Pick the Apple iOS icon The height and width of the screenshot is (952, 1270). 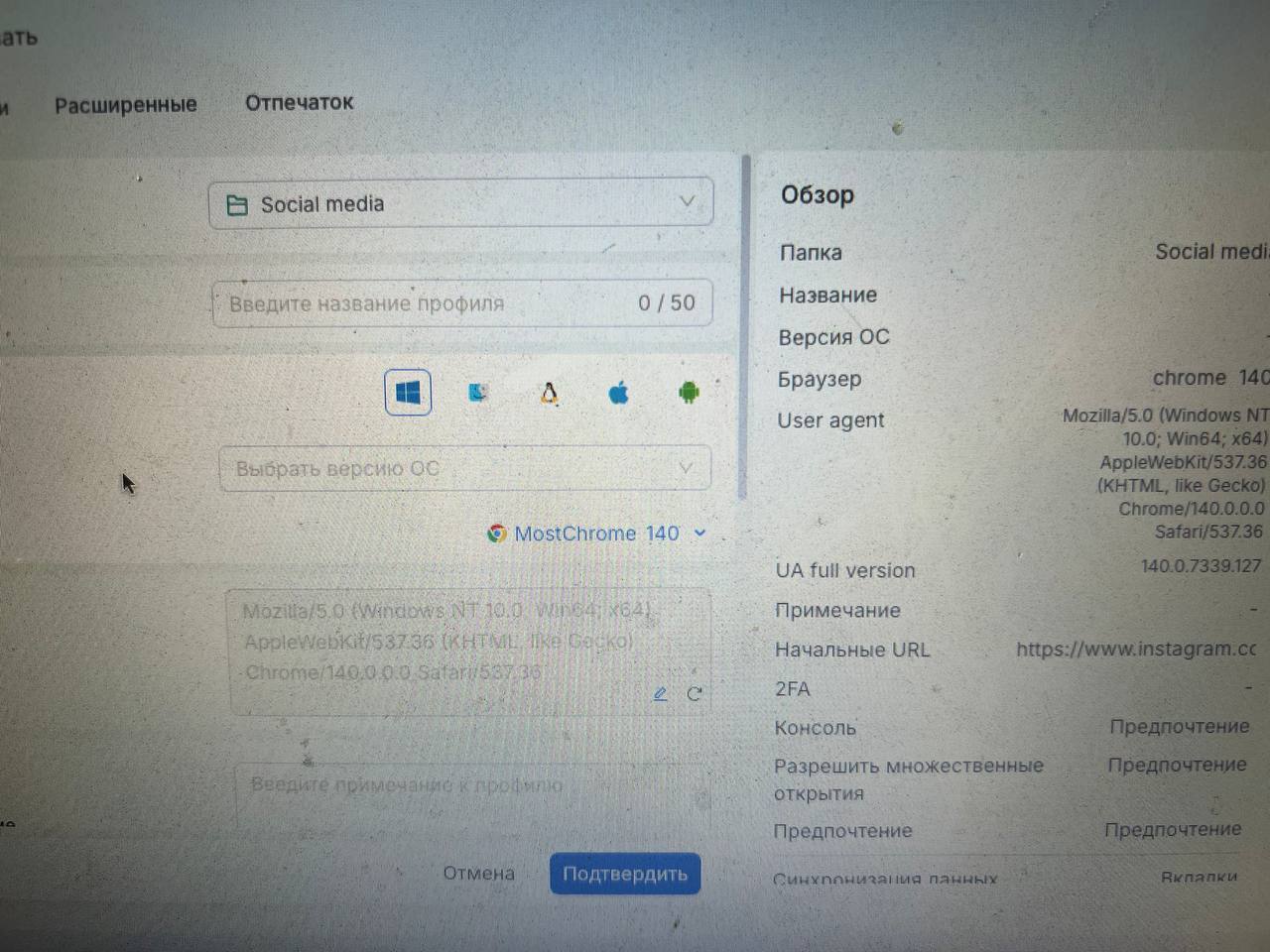coord(618,394)
